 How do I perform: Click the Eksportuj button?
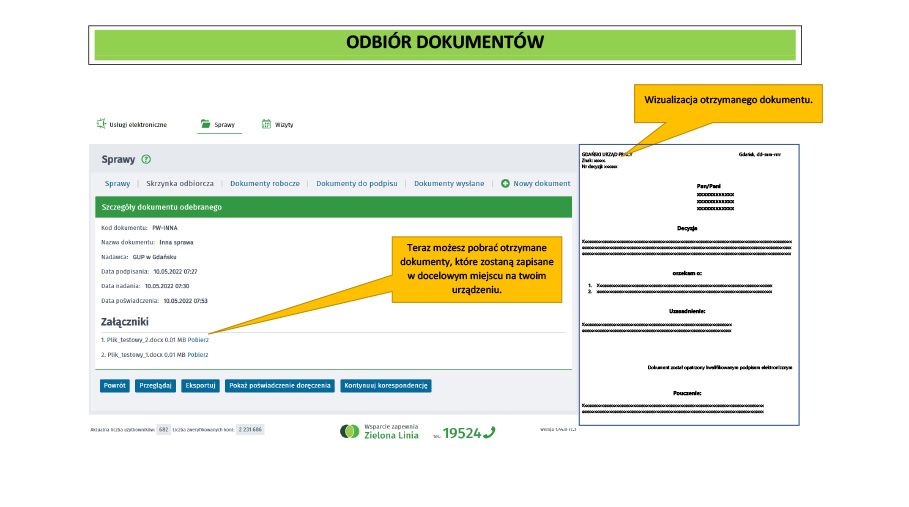pyautogui.click(x=201, y=385)
